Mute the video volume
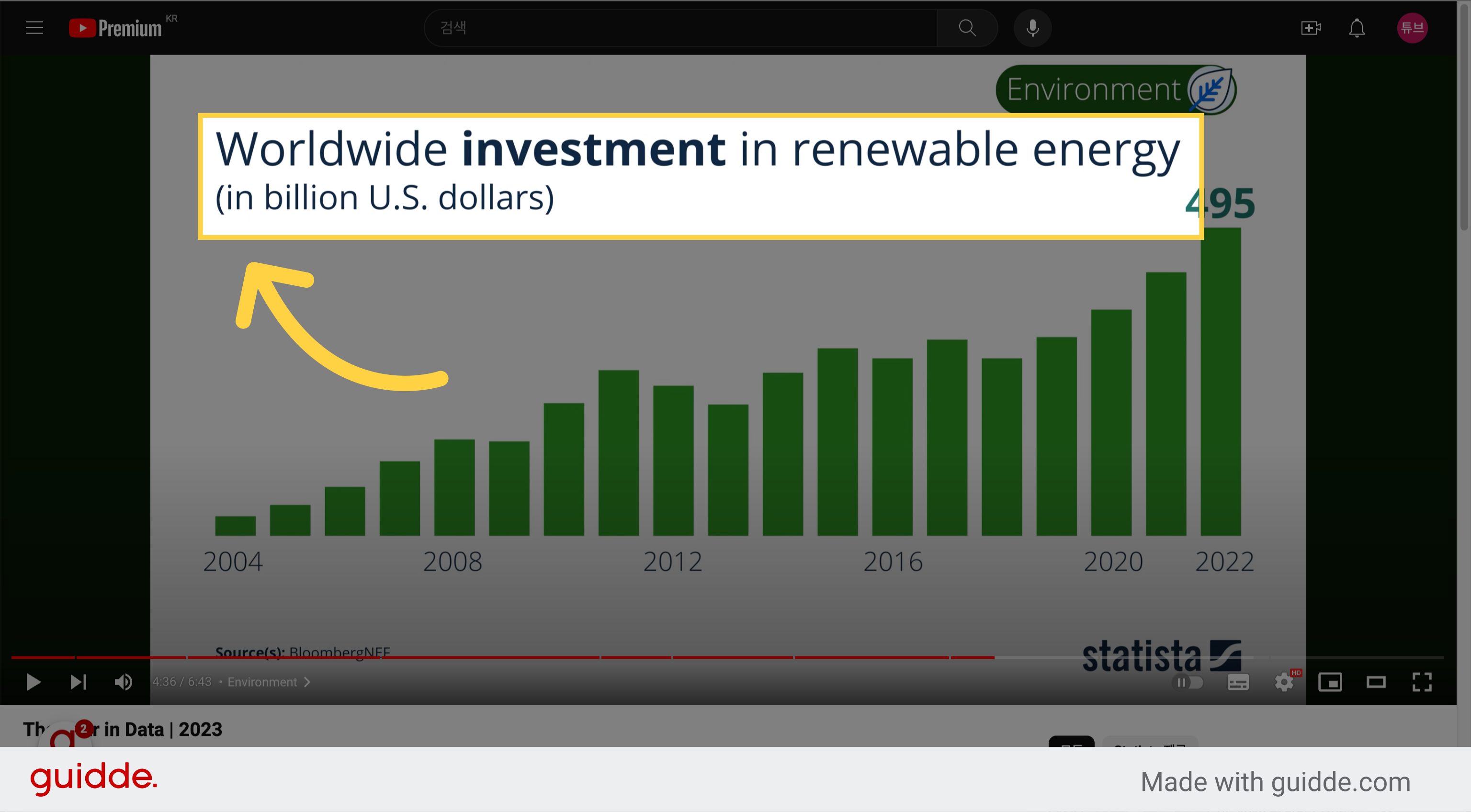1471x812 pixels. pyautogui.click(x=124, y=682)
